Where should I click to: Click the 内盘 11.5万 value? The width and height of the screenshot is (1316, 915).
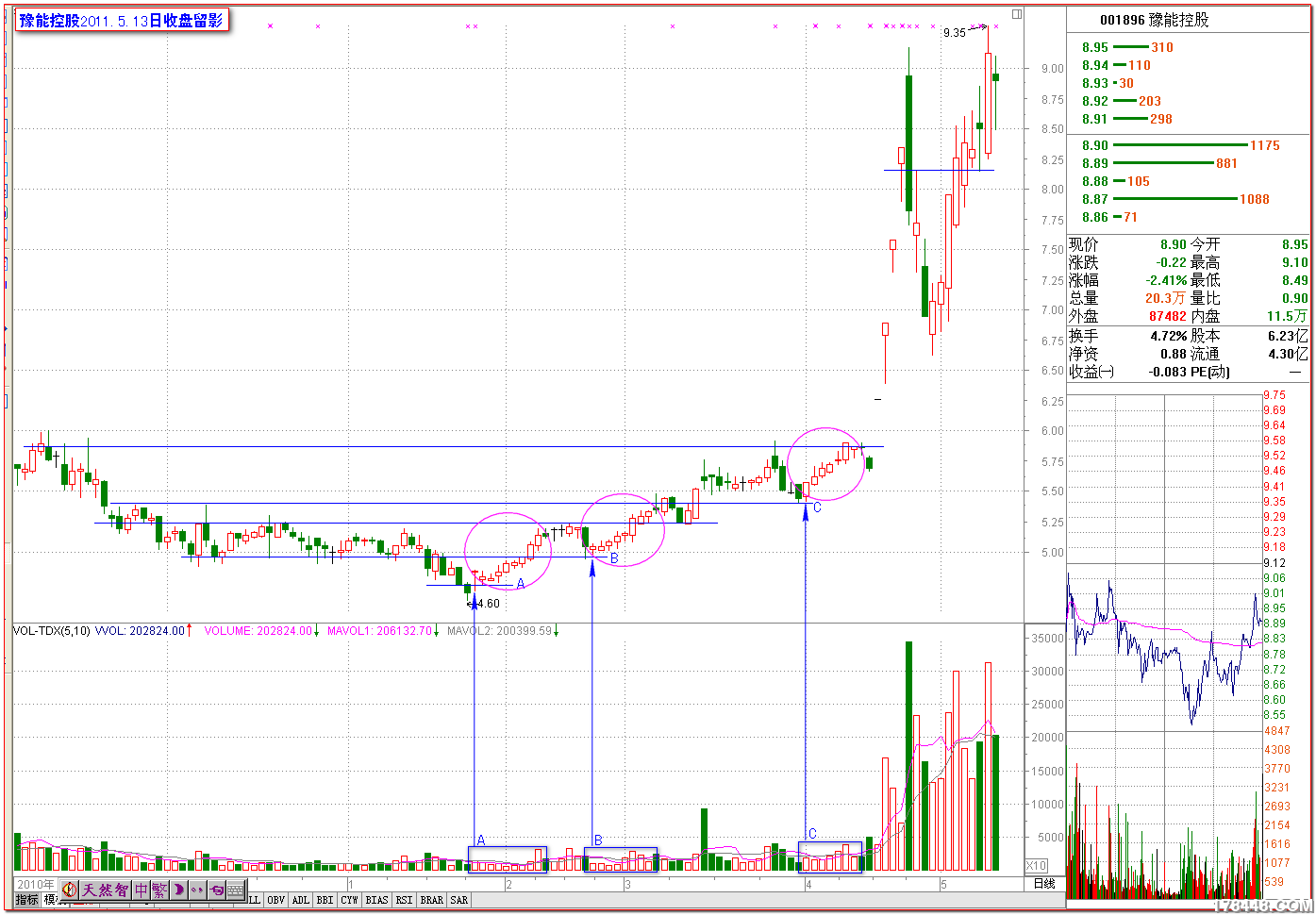coord(1288,316)
